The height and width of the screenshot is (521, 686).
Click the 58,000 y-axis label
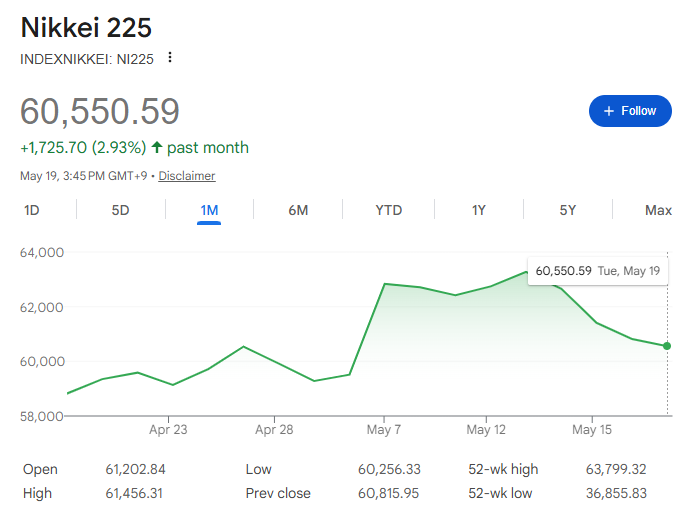[x=42, y=416]
